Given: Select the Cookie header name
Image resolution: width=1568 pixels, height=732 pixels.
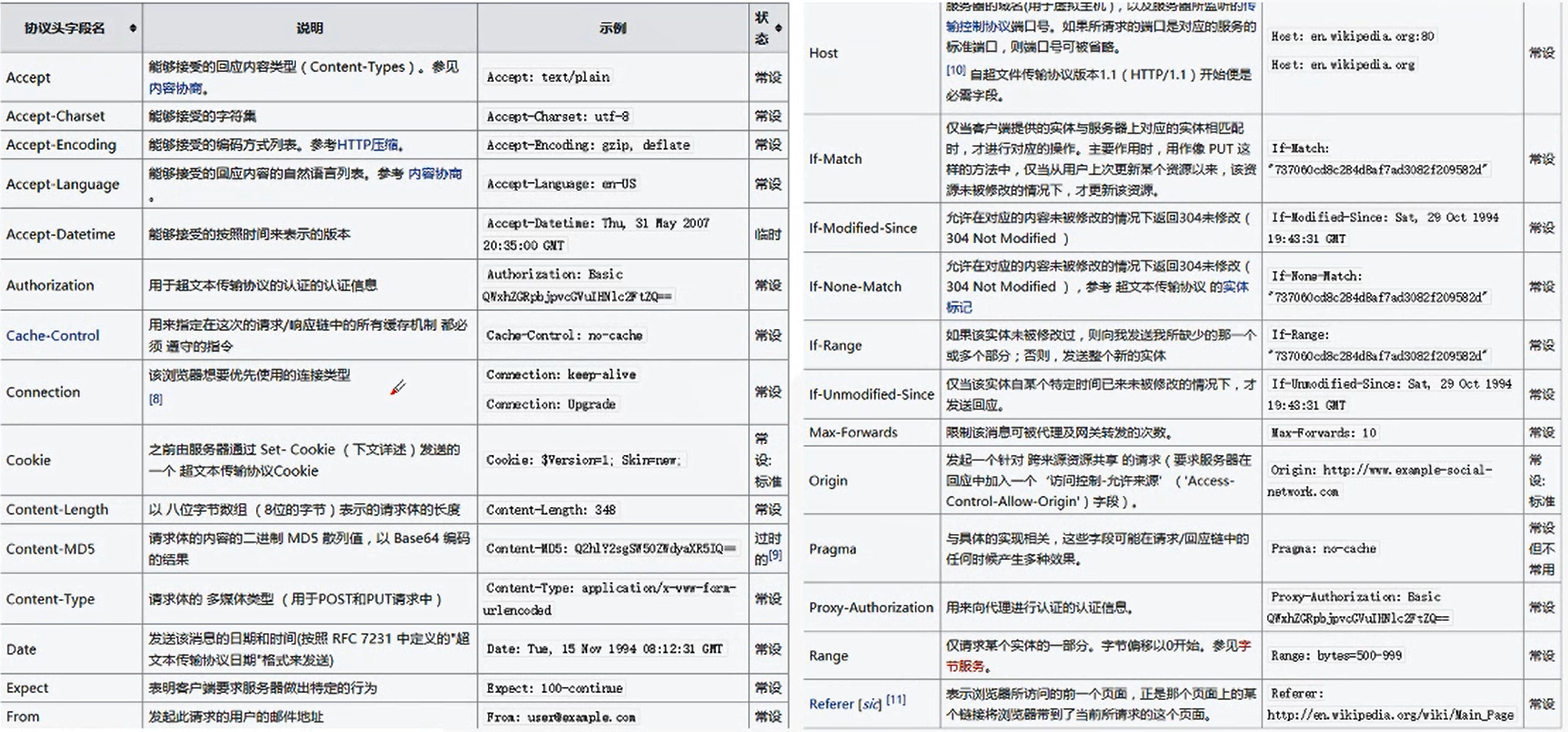Looking at the screenshot, I should (28, 460).
